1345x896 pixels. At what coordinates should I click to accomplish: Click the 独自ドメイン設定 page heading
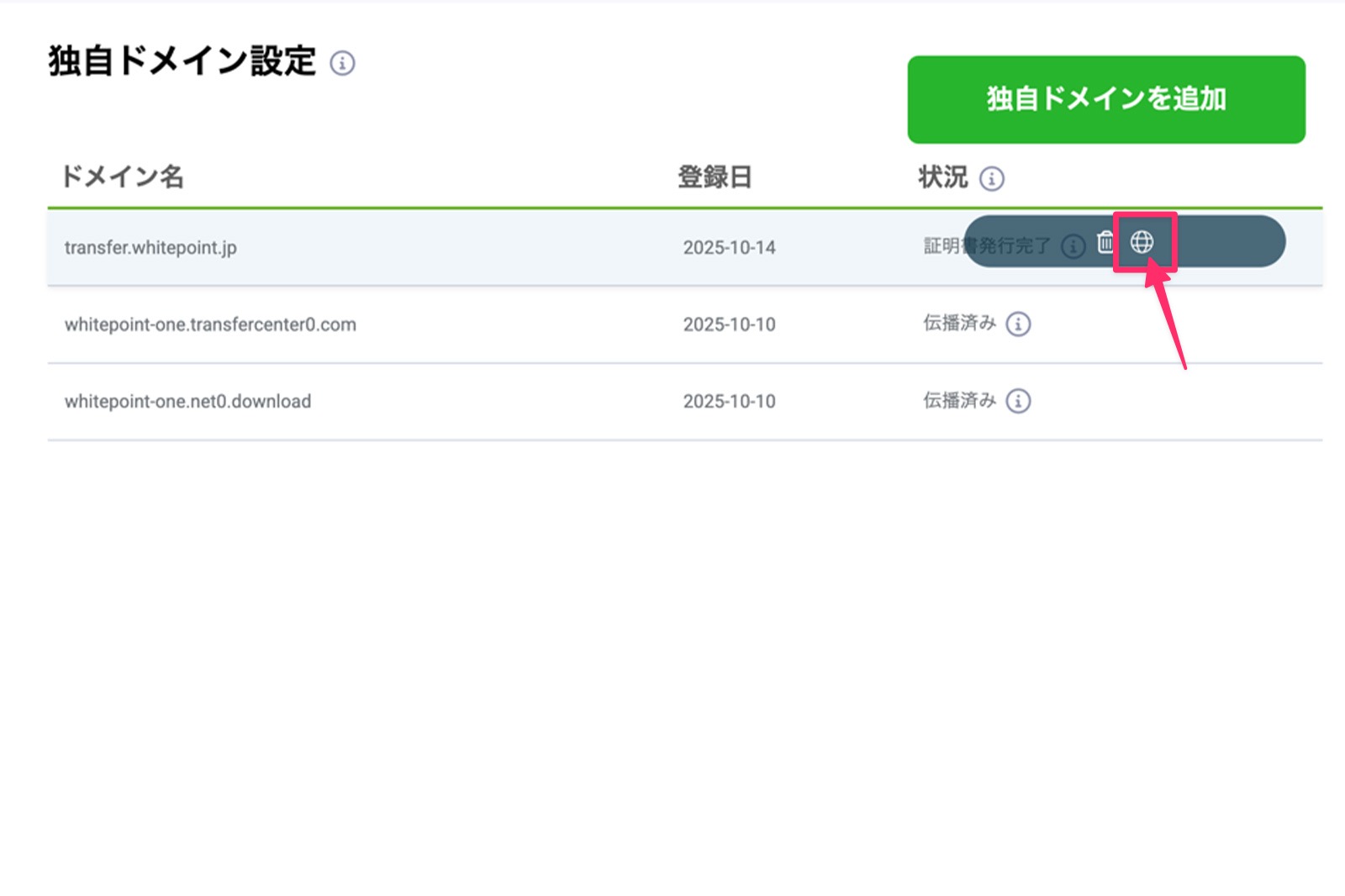tap(182, 61)
